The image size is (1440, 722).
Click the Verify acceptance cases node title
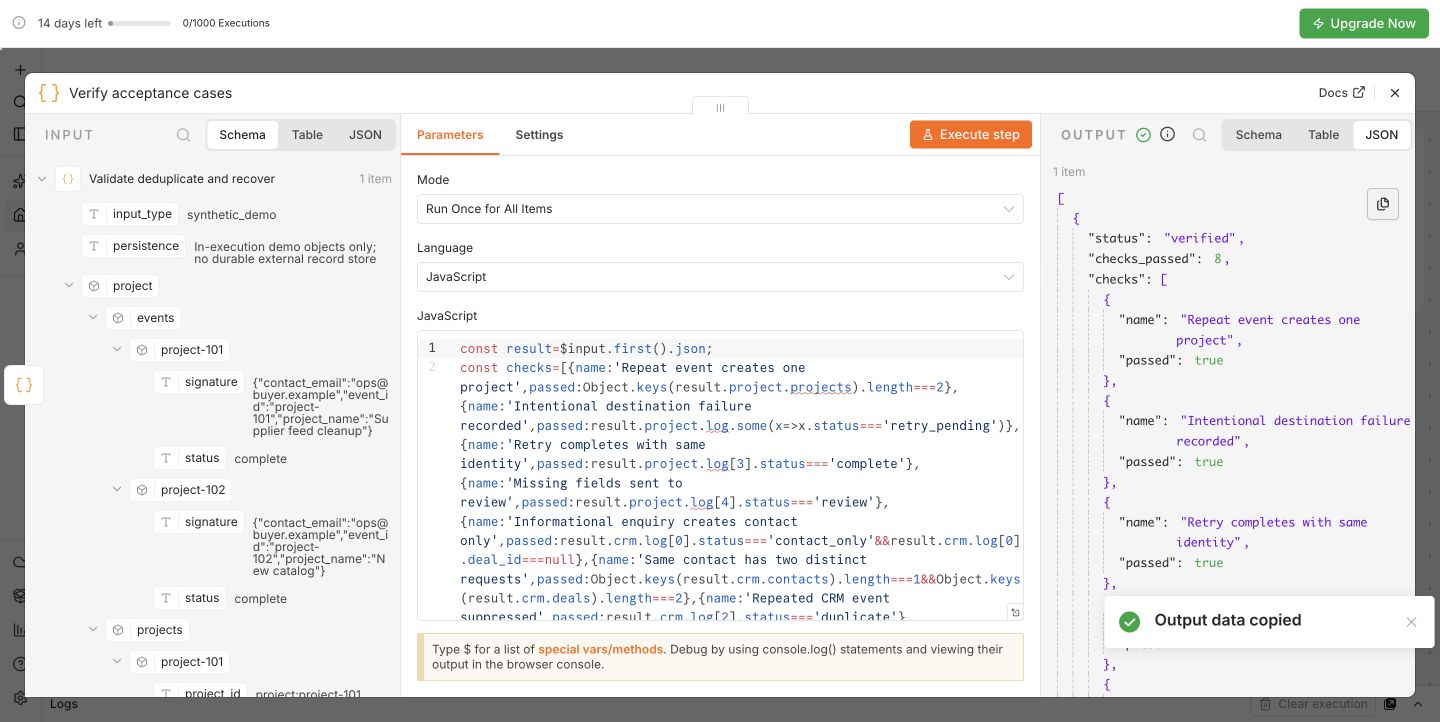click(x=150, y=93)
